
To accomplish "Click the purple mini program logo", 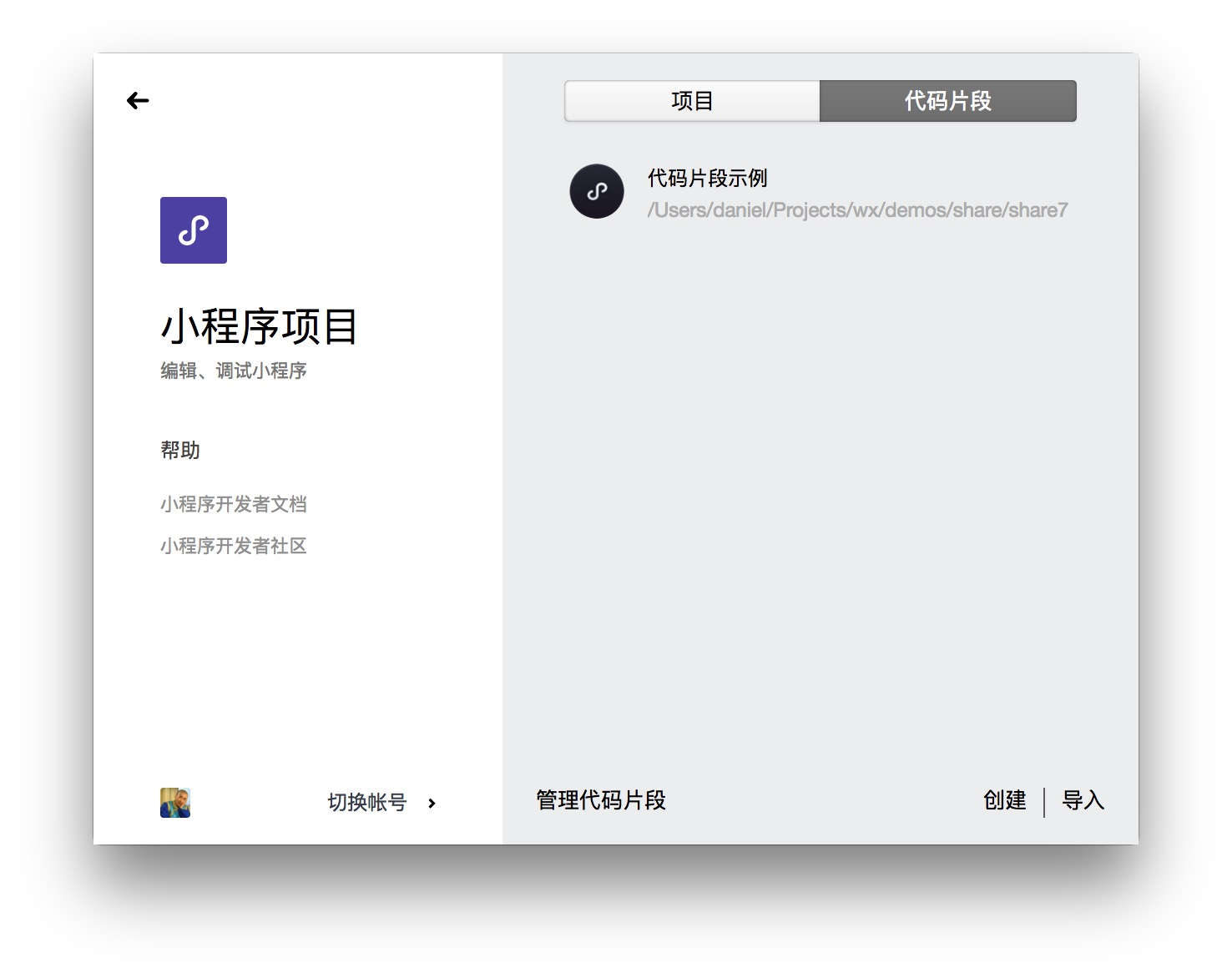I will (x=194, y=230).
